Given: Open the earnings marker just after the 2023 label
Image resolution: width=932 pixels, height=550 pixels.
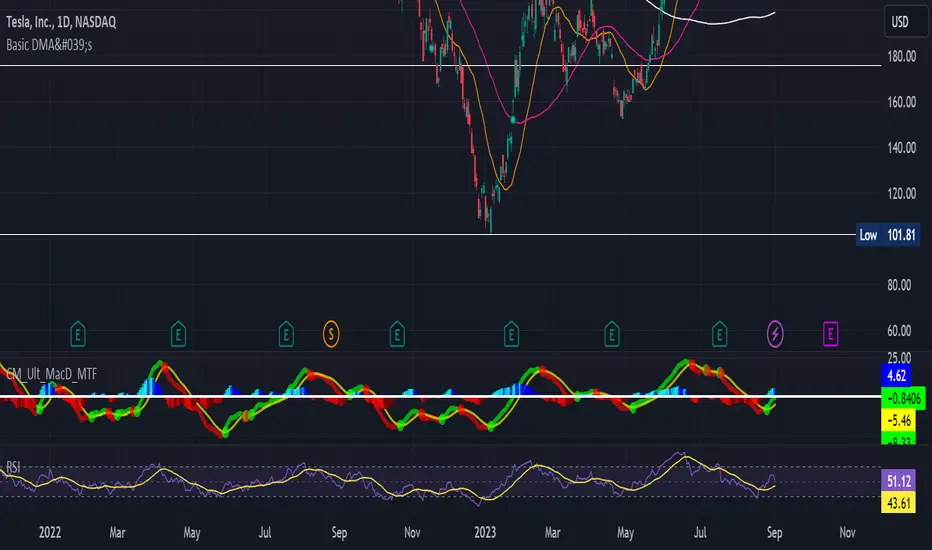Looking at the screenshot, I should (x=511, y=334).
